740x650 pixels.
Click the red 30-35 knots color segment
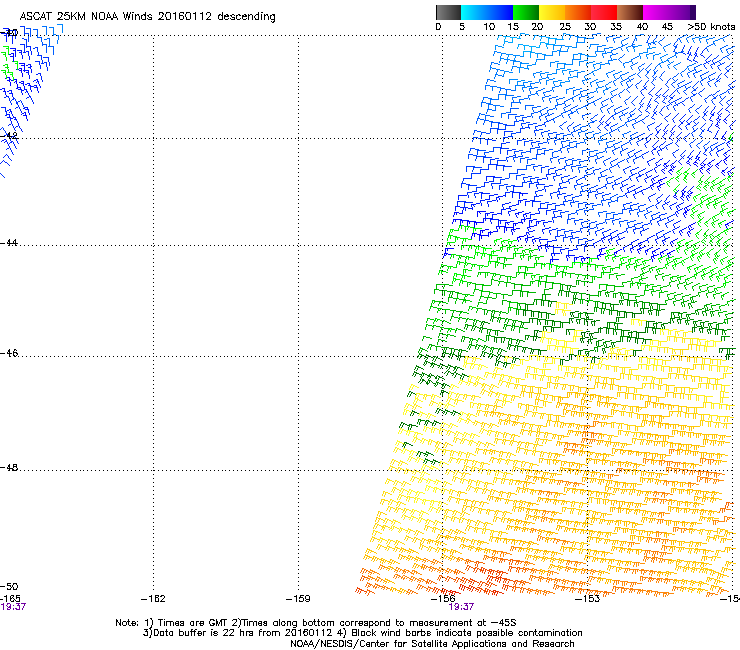[604, 12]
